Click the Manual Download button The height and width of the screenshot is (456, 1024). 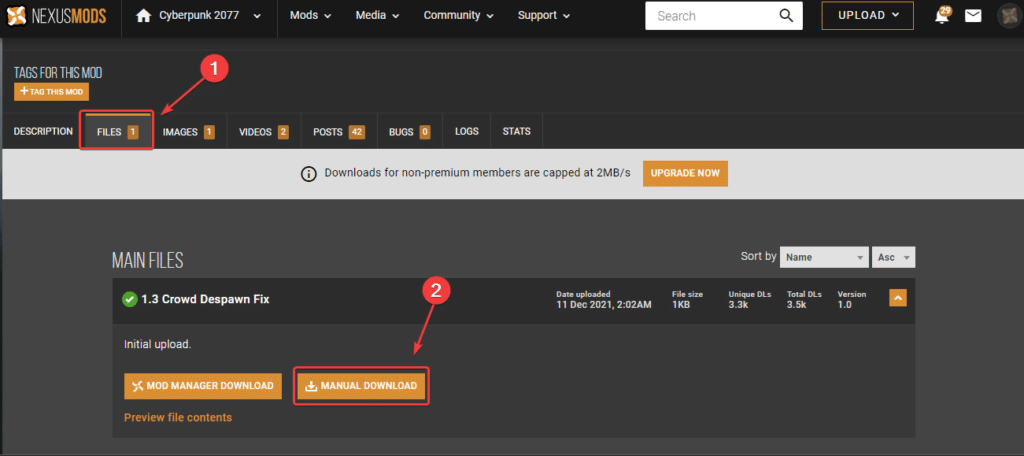click(361, 386)
